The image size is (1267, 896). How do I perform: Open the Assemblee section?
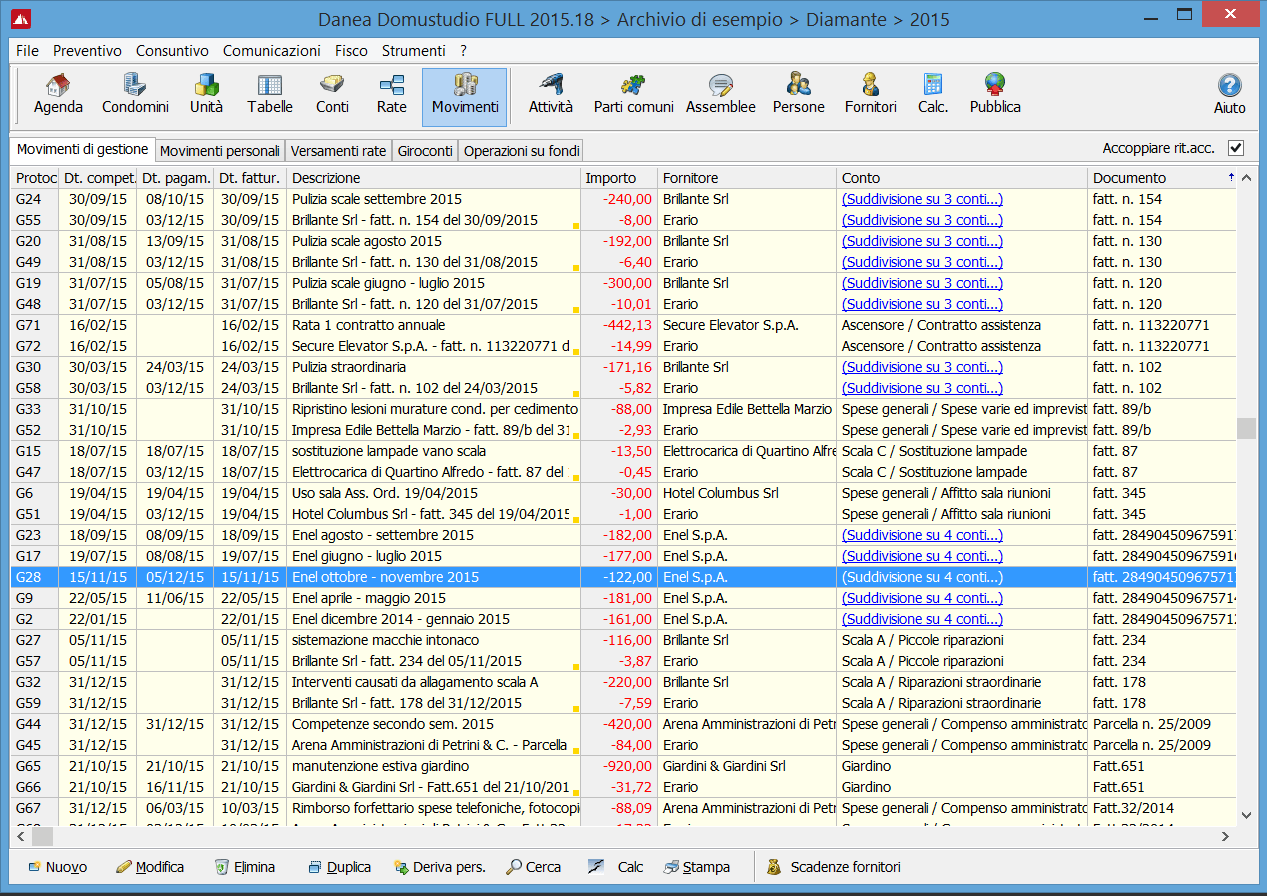click(721, 95)
